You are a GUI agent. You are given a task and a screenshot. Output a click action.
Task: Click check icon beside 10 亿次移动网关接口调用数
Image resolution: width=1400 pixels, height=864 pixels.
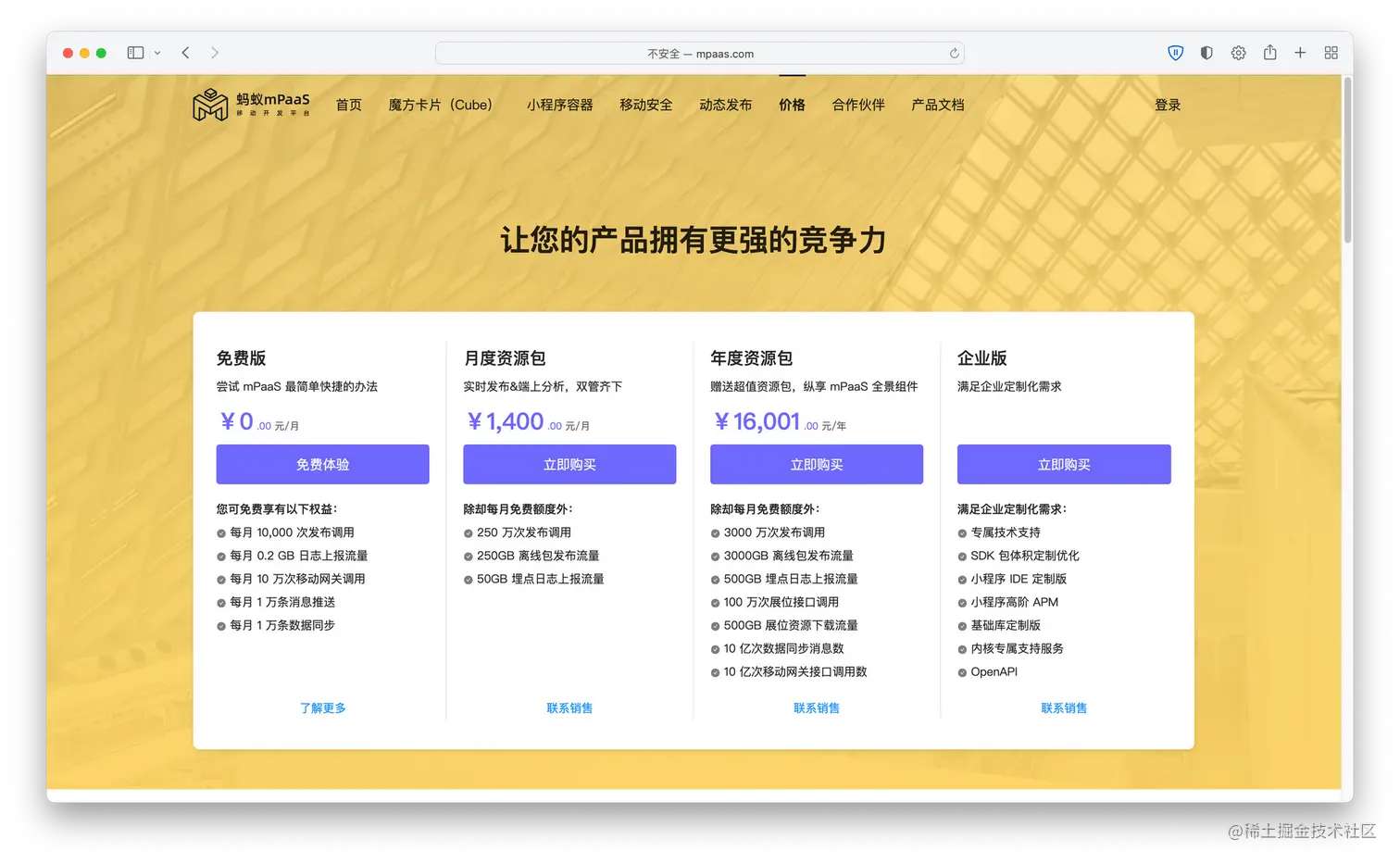(715, 672)
